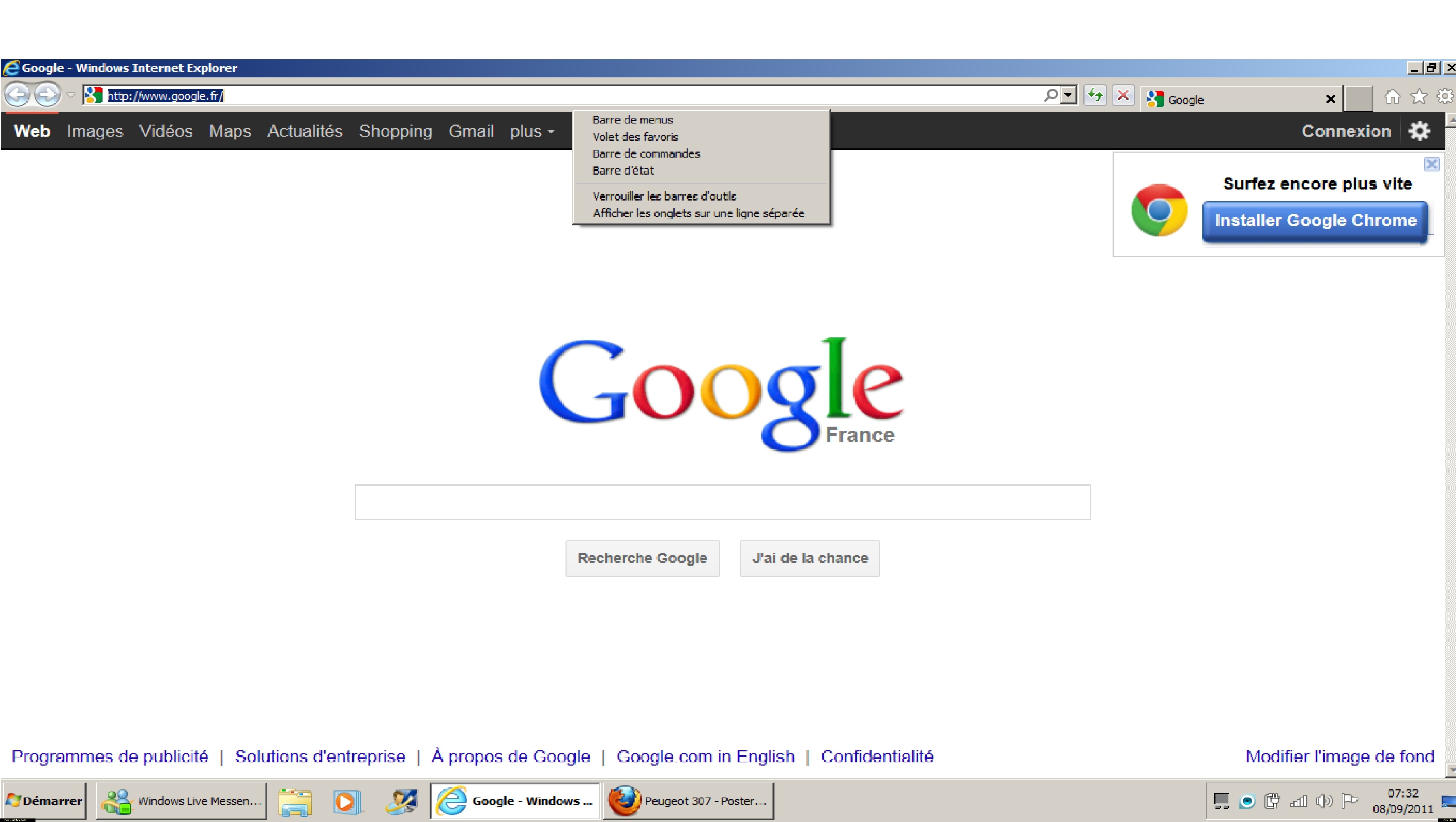Select Web in Google navigation bar
This screenshot has width=1456, height=822.
[32, 131]
